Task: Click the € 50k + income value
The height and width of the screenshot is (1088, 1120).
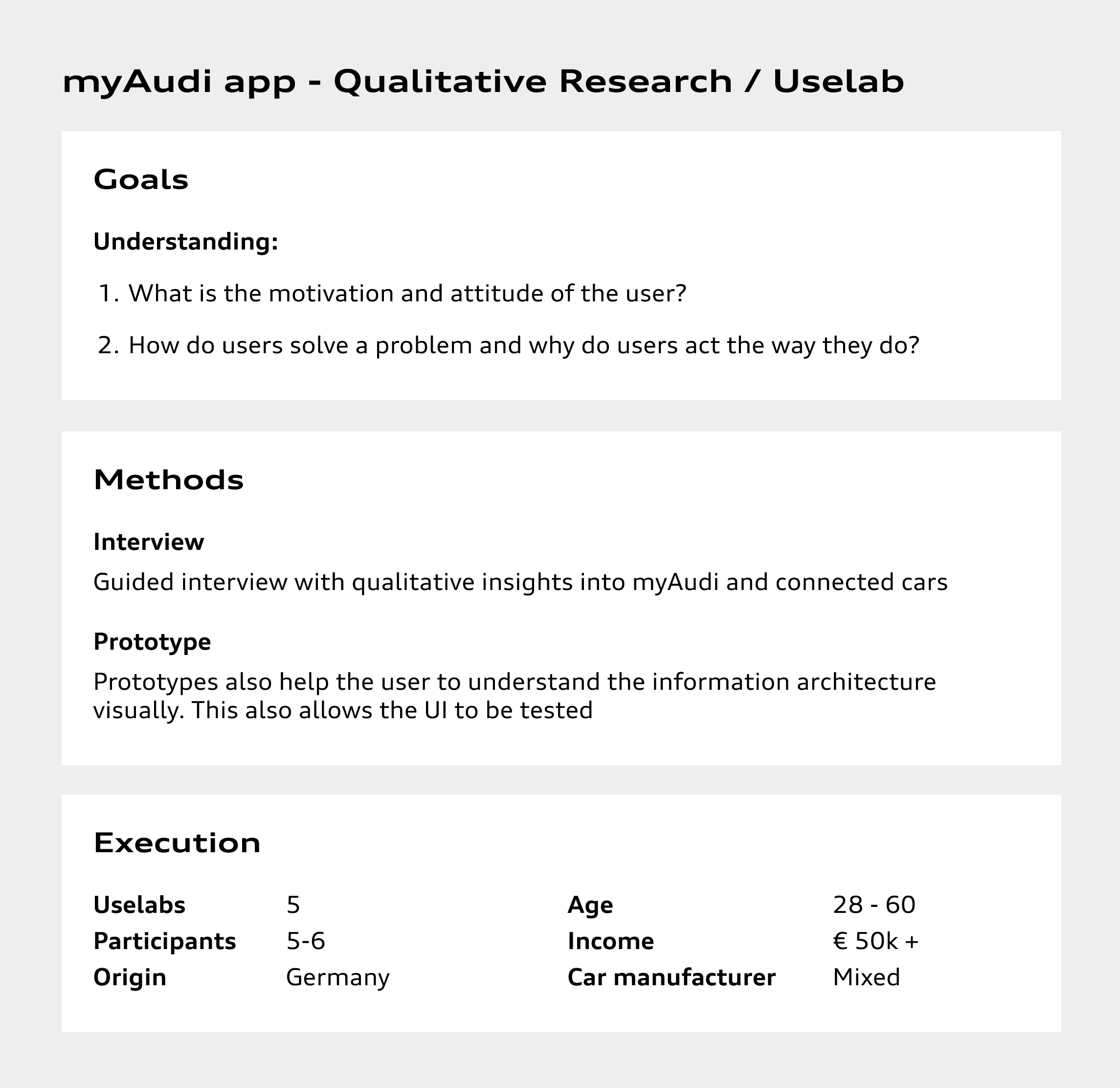Action: pyautogui.click(x=876, y=941)
